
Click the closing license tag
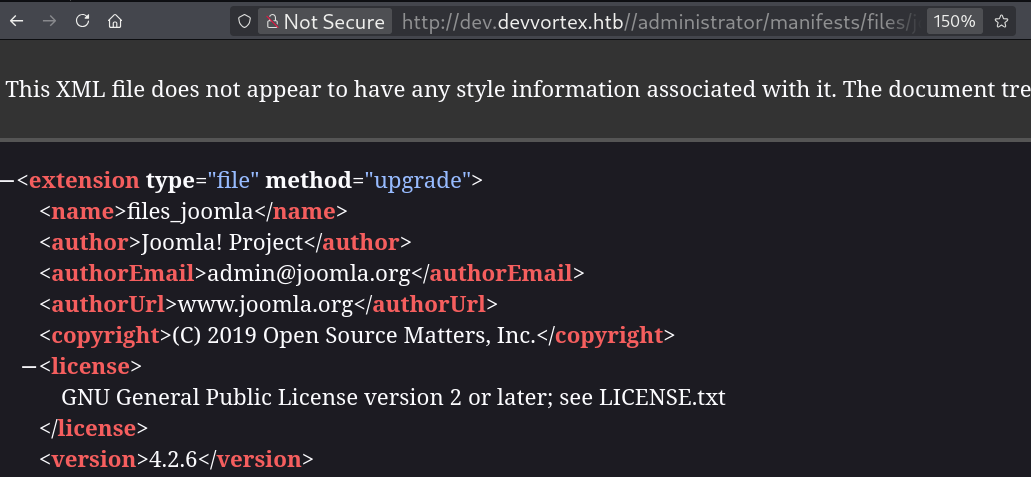coord(93,428)
